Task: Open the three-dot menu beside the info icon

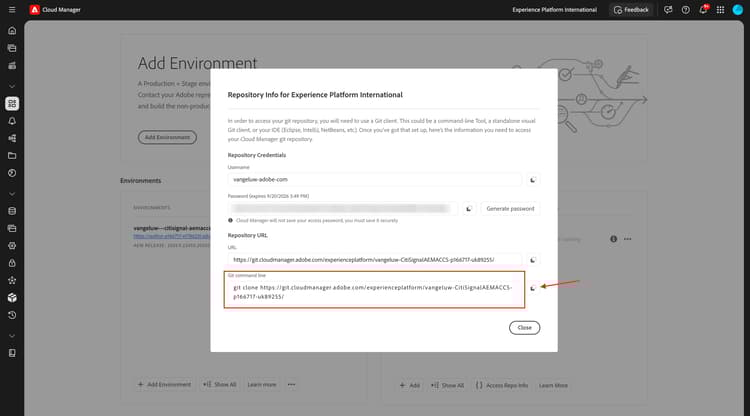Action: 628,239
